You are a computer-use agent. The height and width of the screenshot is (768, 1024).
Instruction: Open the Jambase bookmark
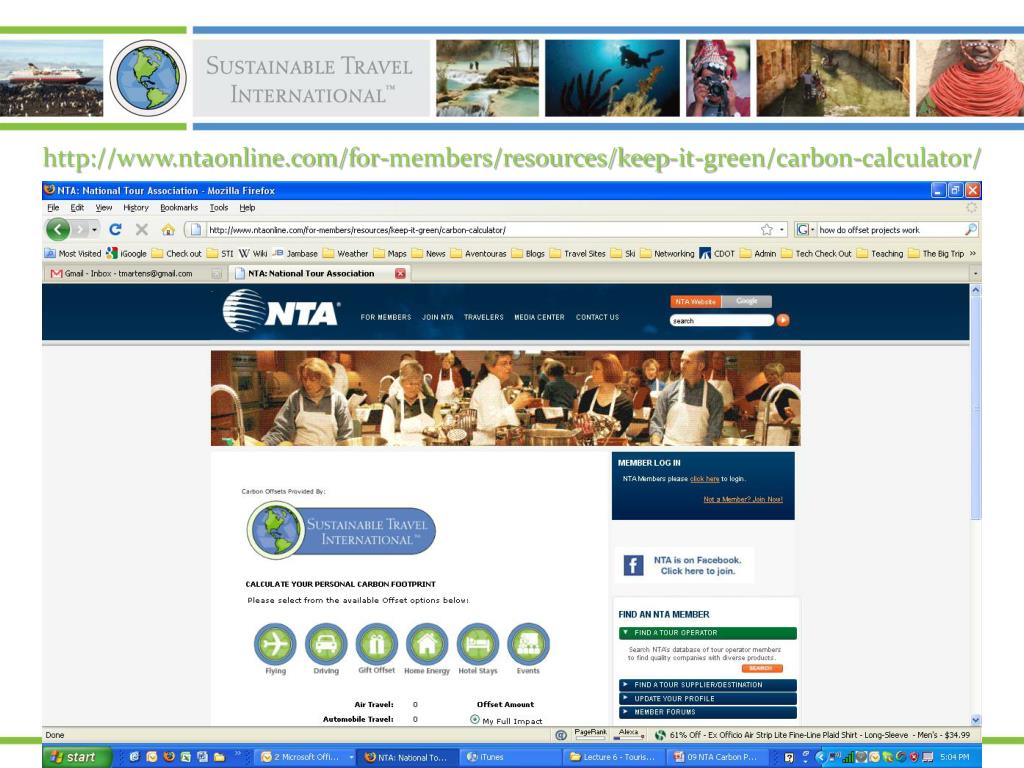pos(295,253)
